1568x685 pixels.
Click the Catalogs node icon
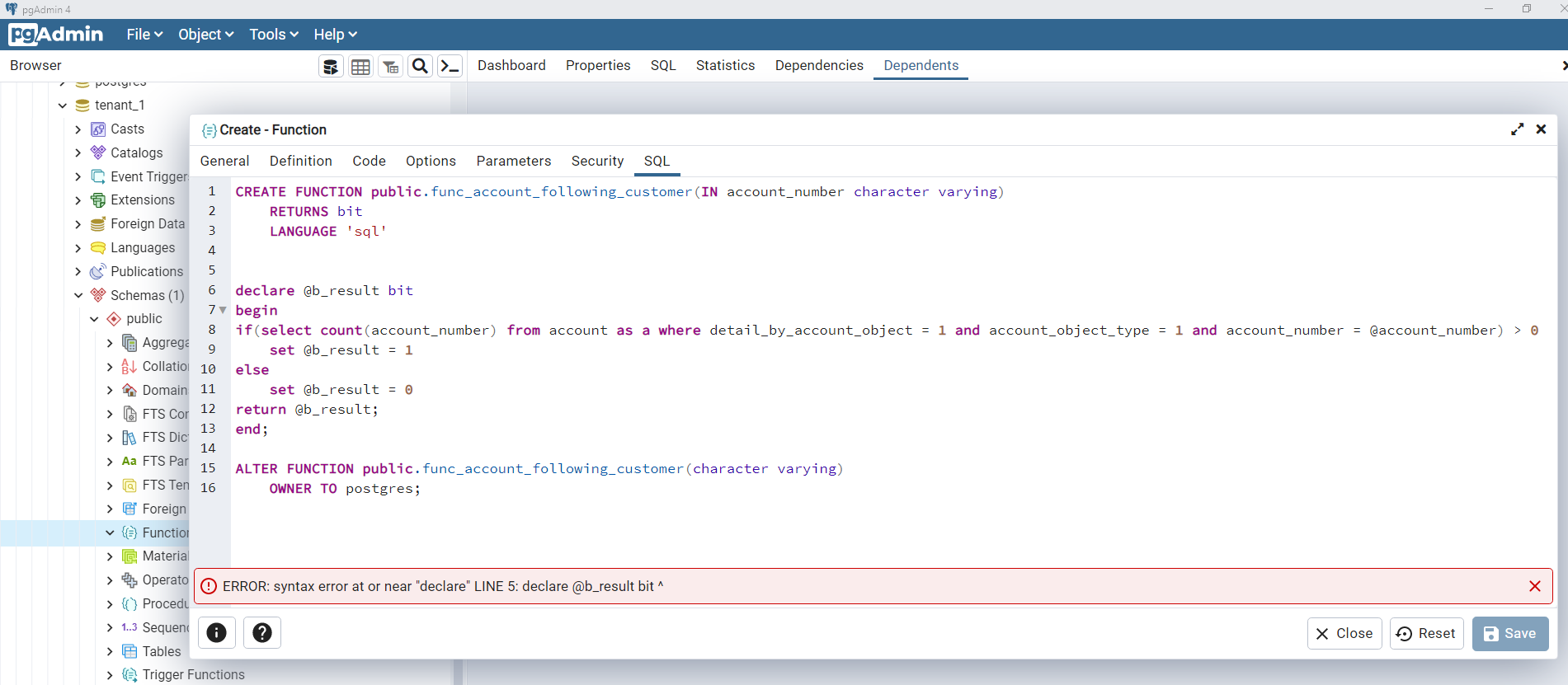[98, 152]
